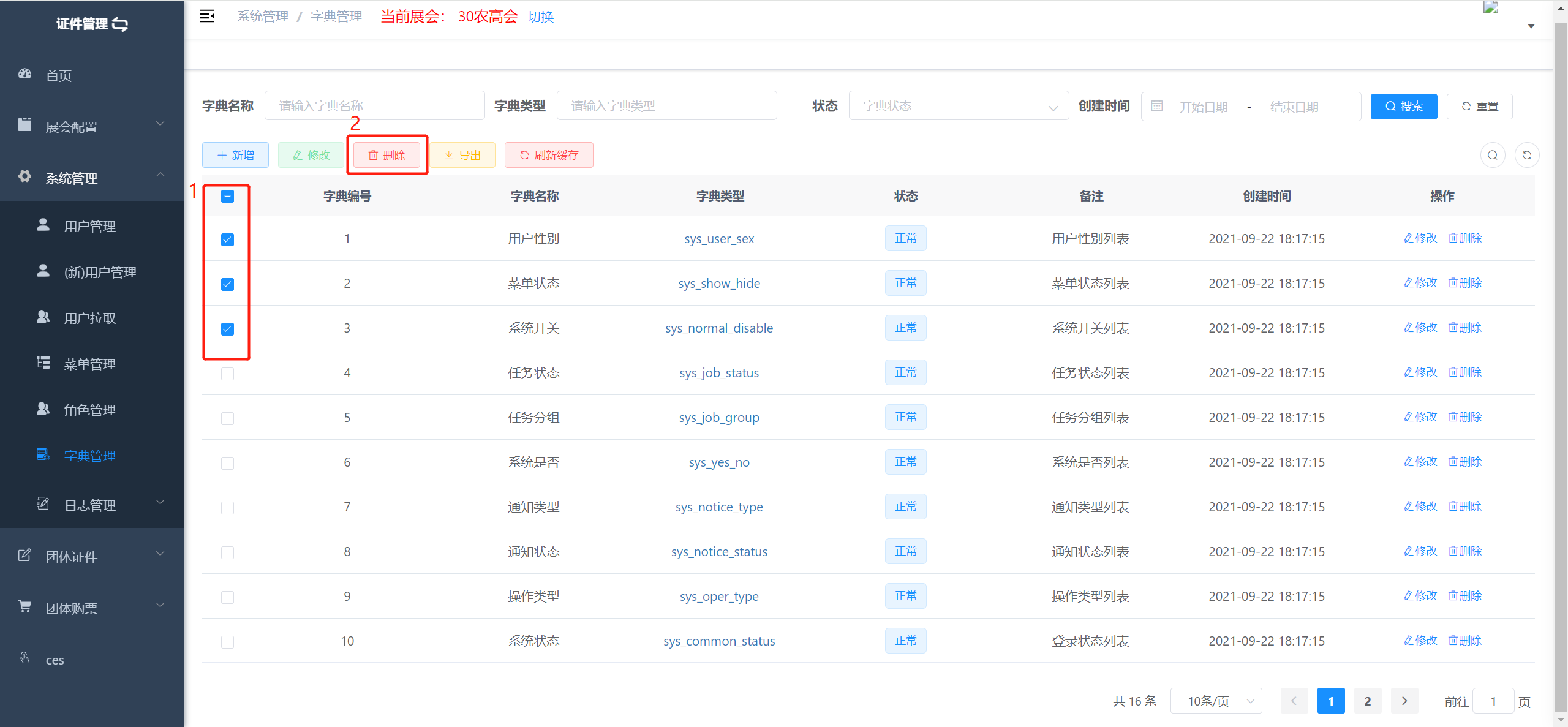The height and width of the screenshot is (727, 1568).
Task: Click the 字典名称 input field
Action: point(374,106)
